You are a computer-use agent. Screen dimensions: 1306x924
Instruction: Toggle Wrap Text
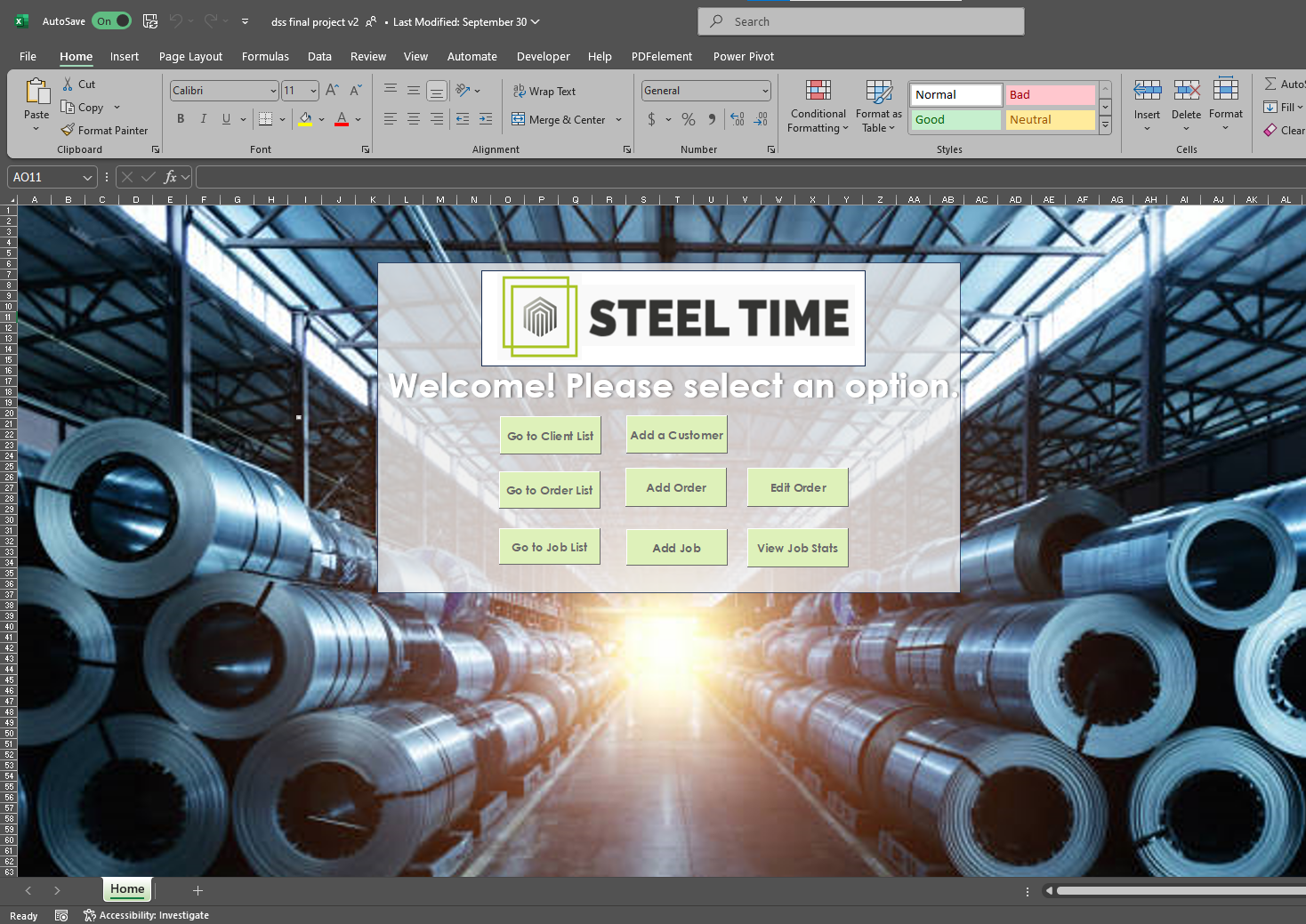click(x=544, y=91)
